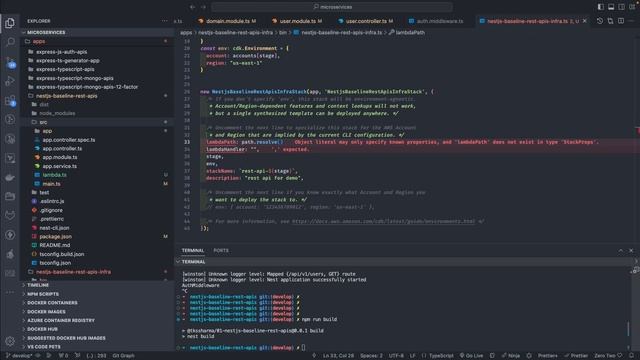
Task: Open tsconfig.build.json in the explorer
Action: click(97, 254)
